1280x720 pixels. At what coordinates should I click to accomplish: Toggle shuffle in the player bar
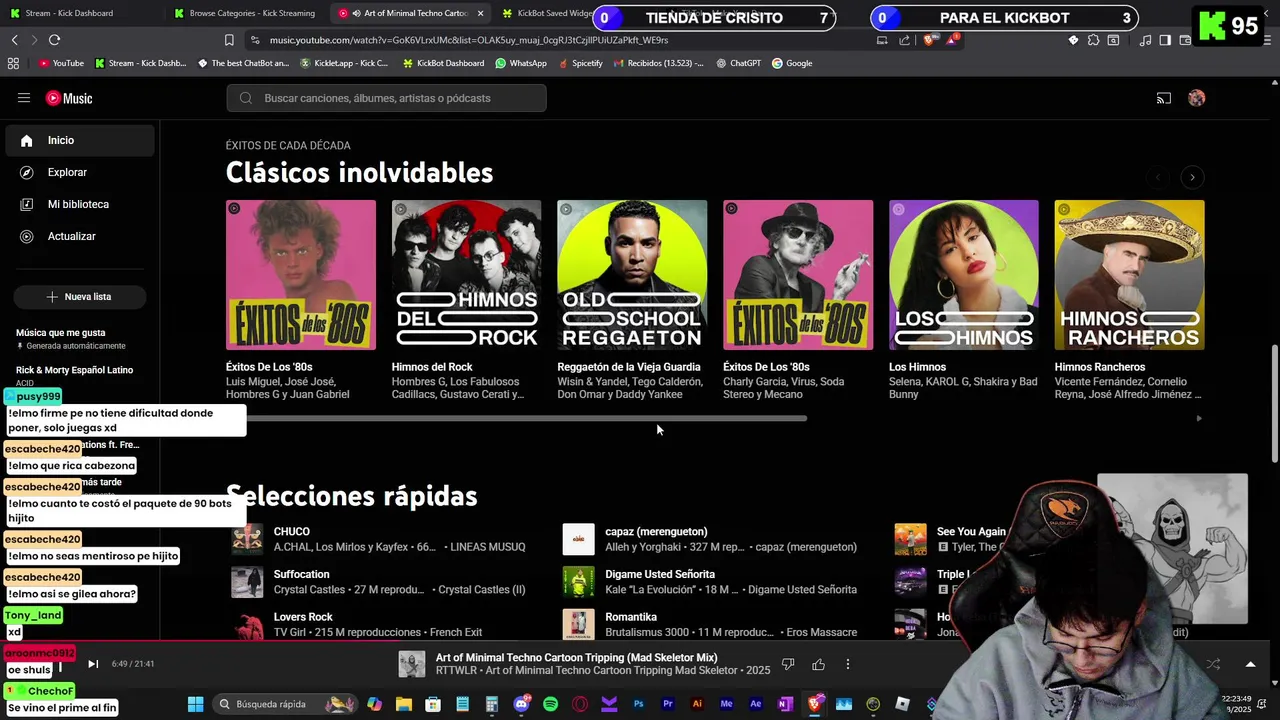click(1213, 664)
